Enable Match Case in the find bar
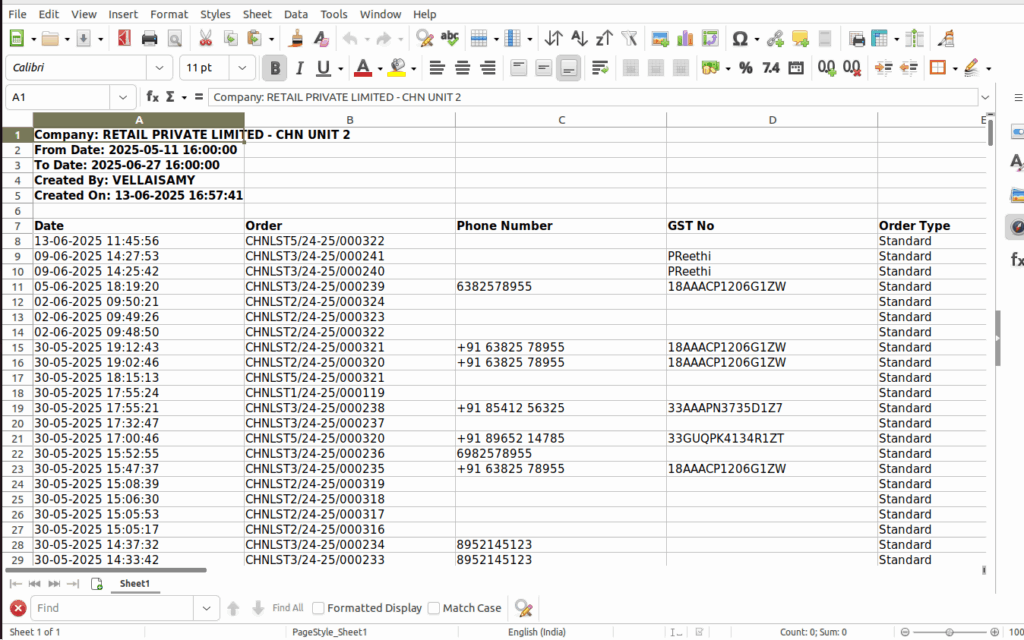 tap(434, 607)
